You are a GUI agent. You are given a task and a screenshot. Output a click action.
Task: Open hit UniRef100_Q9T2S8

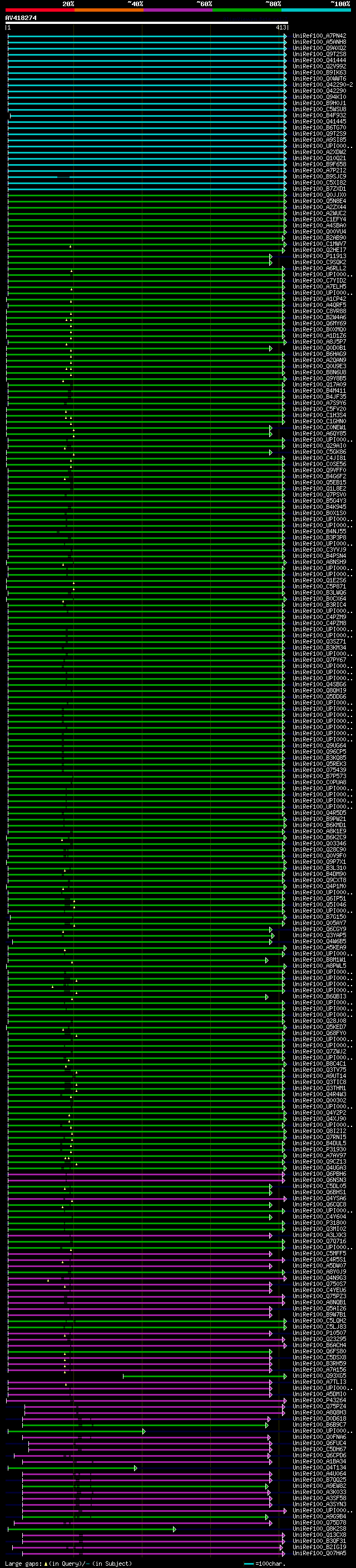(319, 54)
